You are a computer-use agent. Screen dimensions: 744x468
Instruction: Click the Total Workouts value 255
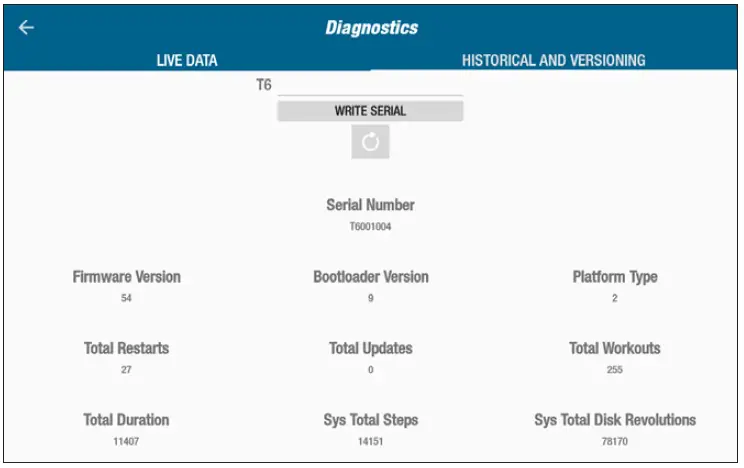tap(615, 370)
